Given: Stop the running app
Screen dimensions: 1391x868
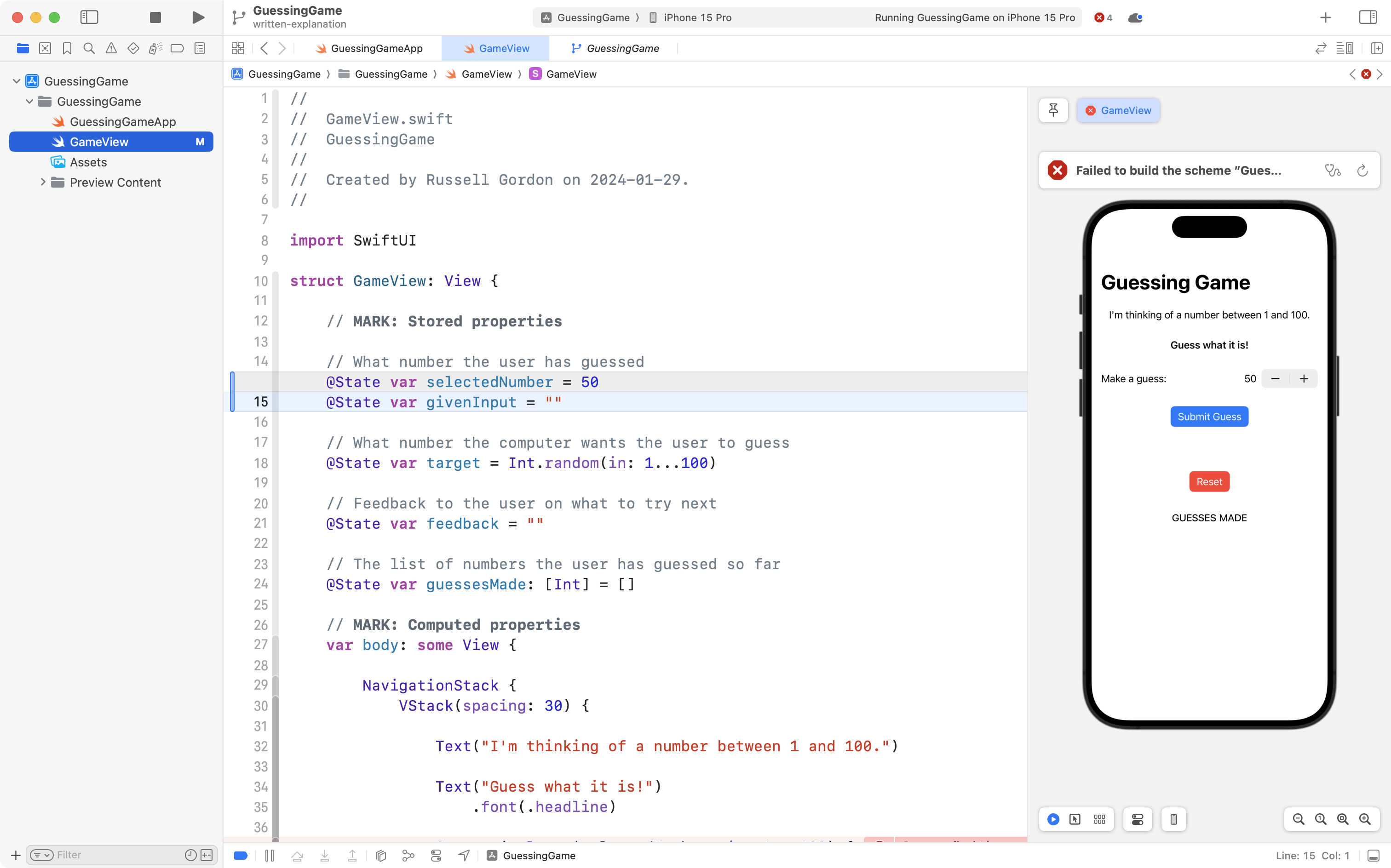Looking at the screenshot, I should [155, 17].
